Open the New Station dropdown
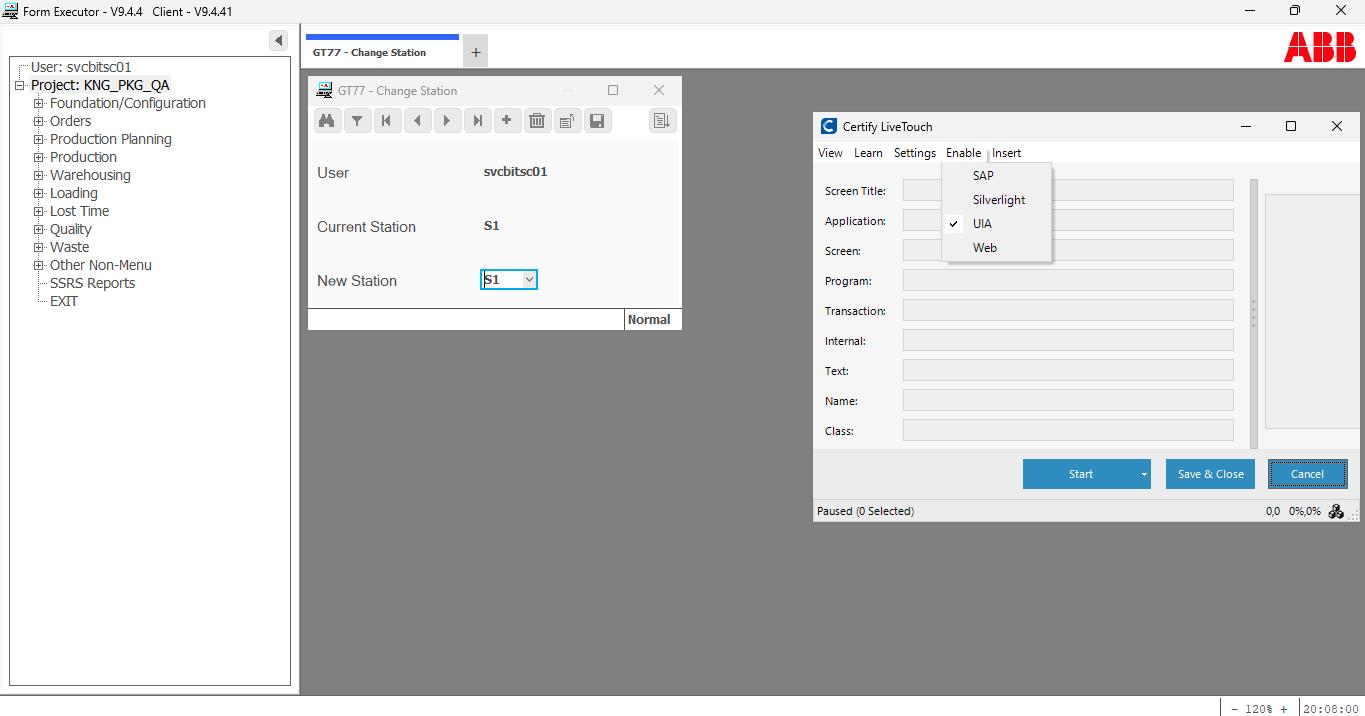1365x716 pixels. [530, 280]
